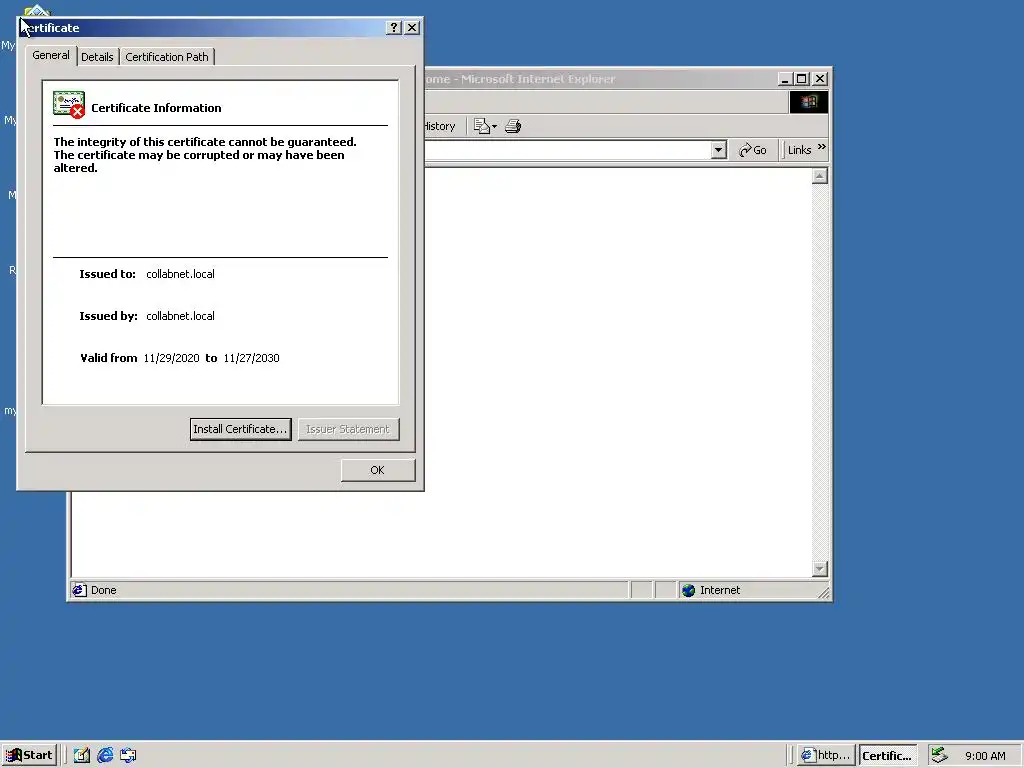Minimize the Internet Explorer window
The image size is (1024, 768).
pyautogui.click(x=786, y=79)
